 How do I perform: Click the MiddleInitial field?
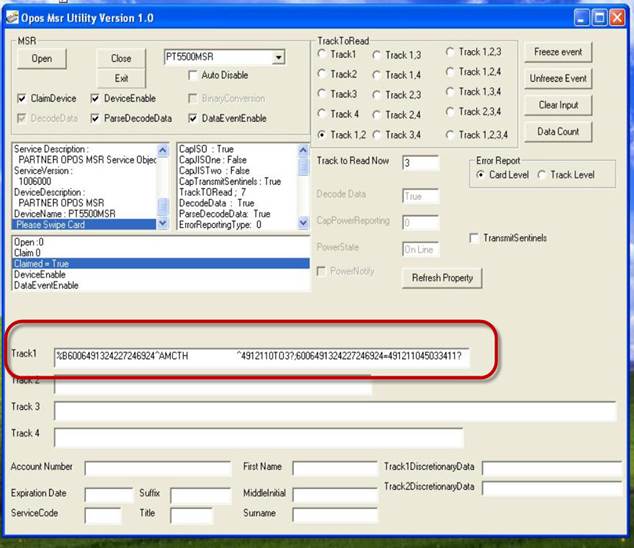[x=335, y=495]
